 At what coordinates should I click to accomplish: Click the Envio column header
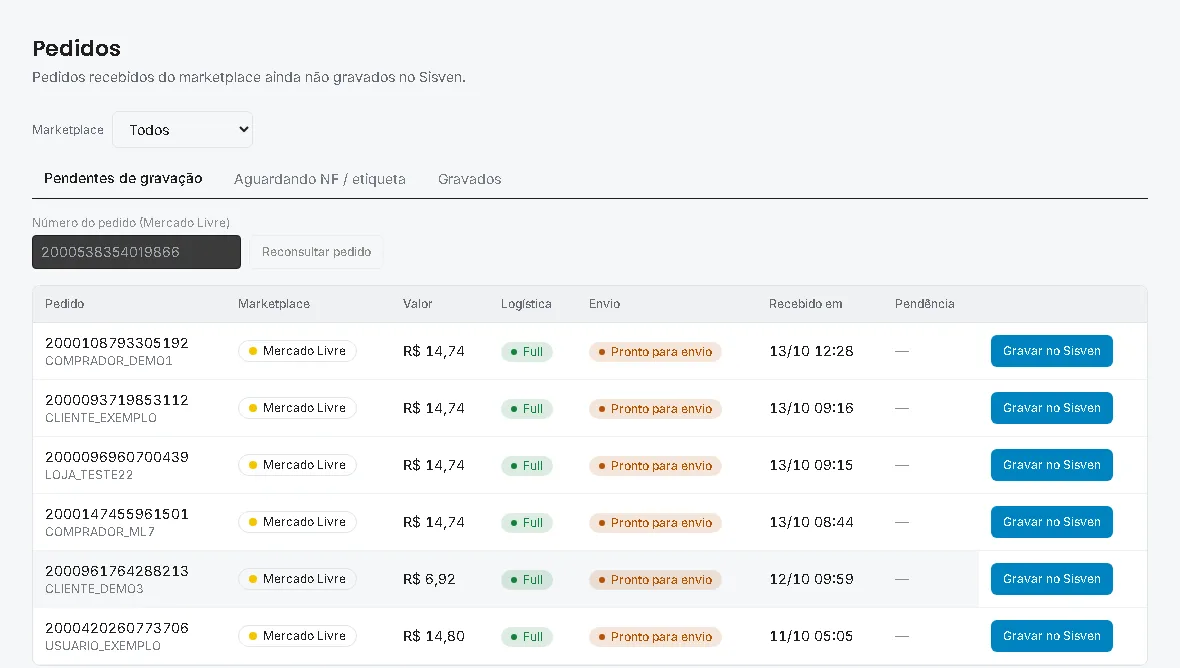(604, 304)
